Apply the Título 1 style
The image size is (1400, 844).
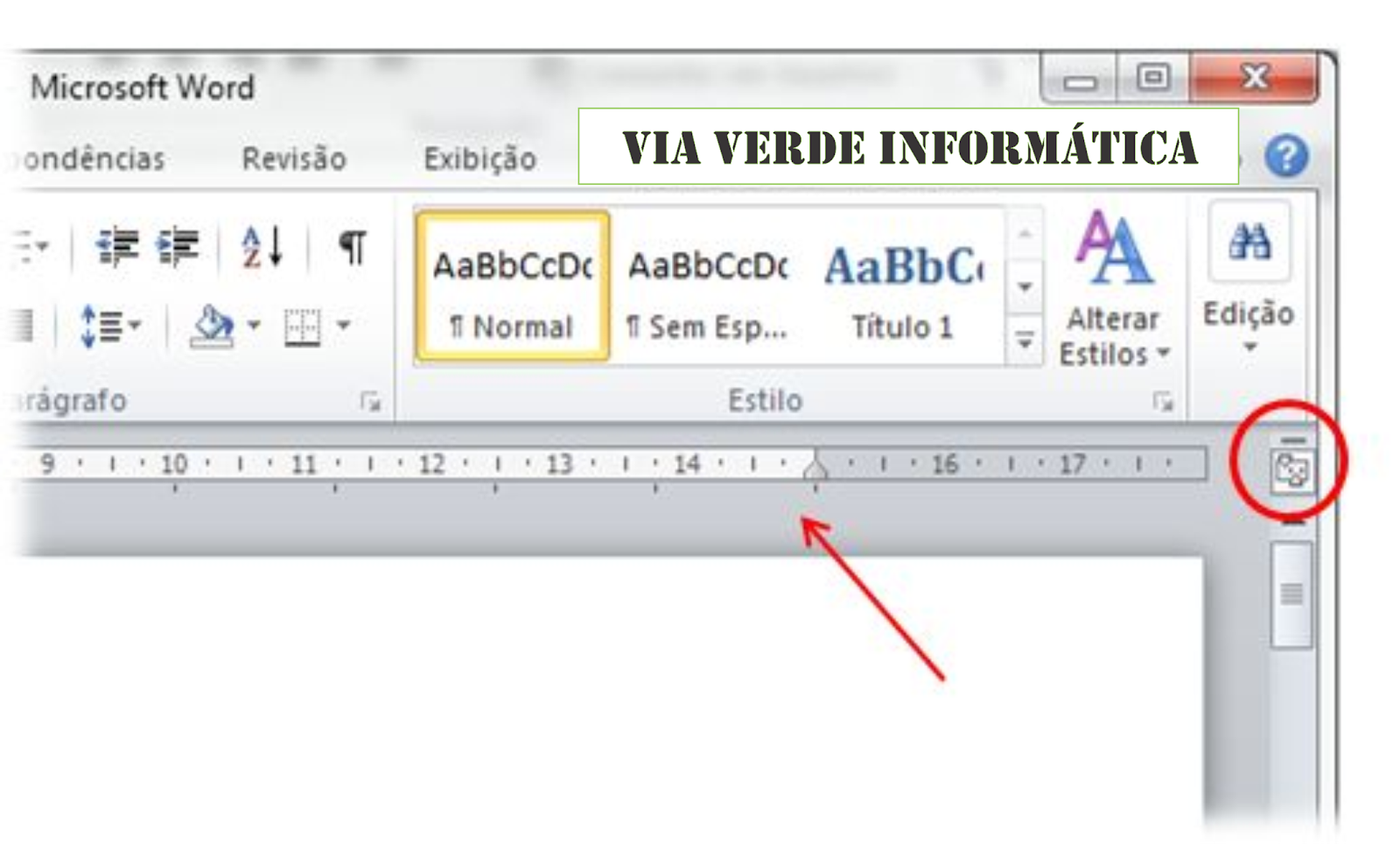(x=903, y=286)
